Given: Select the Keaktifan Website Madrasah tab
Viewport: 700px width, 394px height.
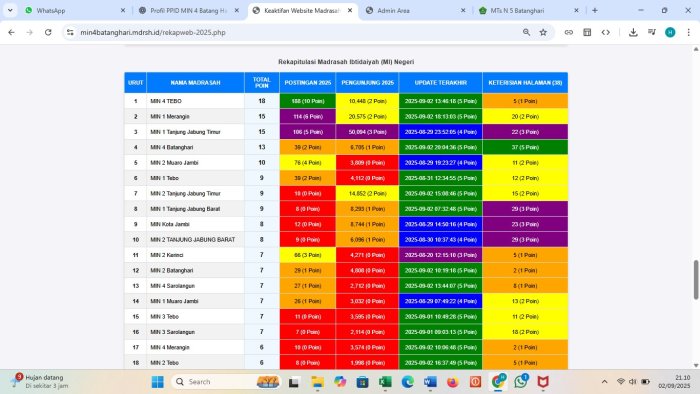Looking at the screenshot, I should click(x=302, y=10).
